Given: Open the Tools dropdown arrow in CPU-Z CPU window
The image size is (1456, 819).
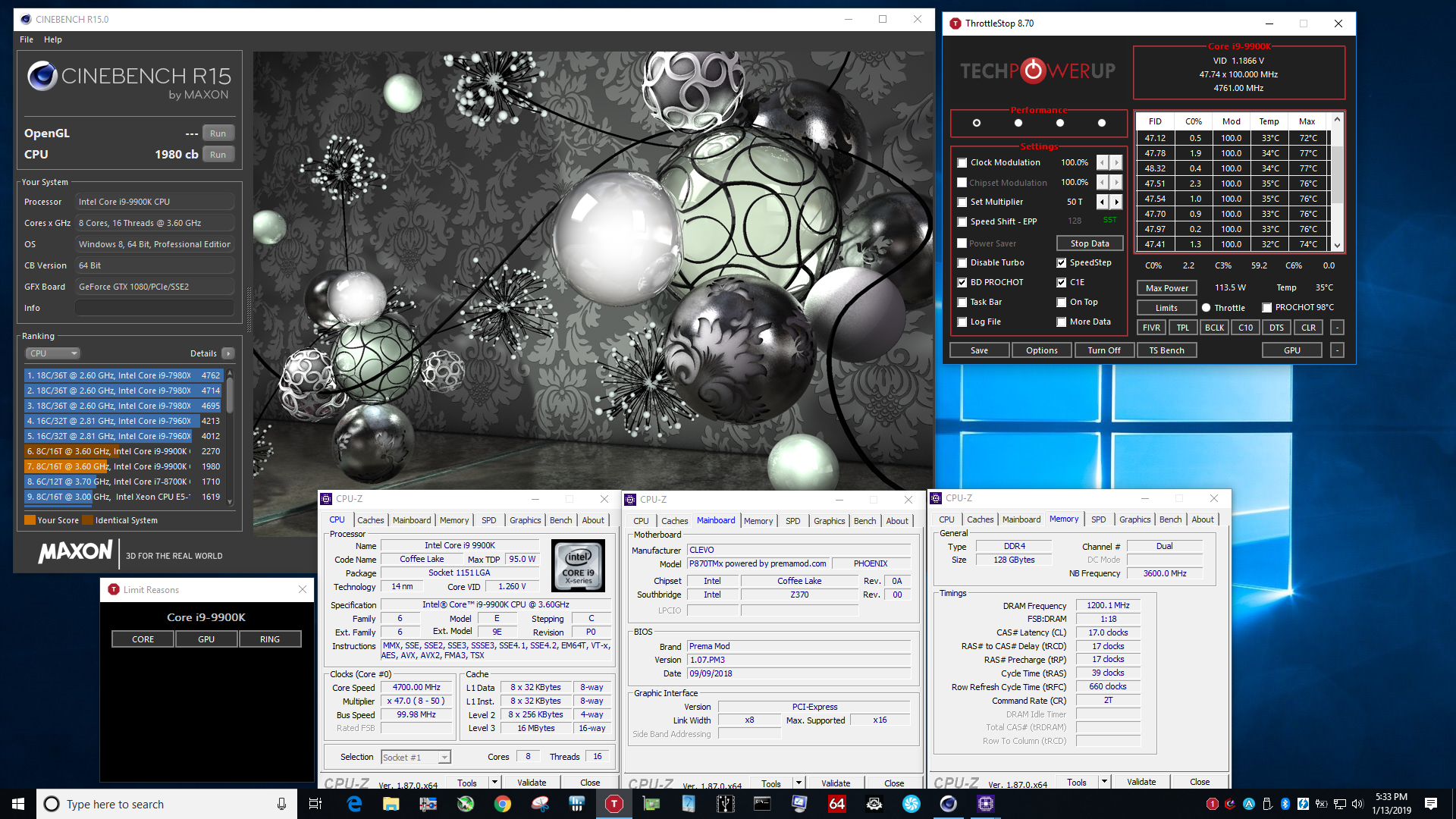Looking at the screenshot, I should click(x=494, y=783).
